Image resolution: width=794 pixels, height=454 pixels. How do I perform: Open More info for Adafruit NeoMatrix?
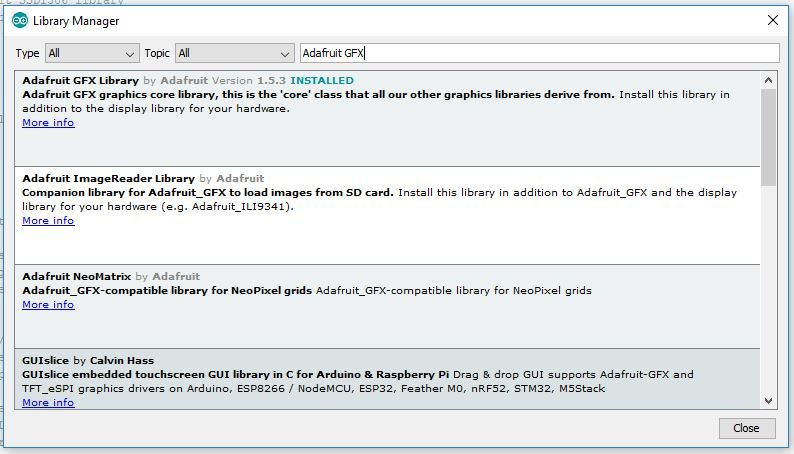48,305
